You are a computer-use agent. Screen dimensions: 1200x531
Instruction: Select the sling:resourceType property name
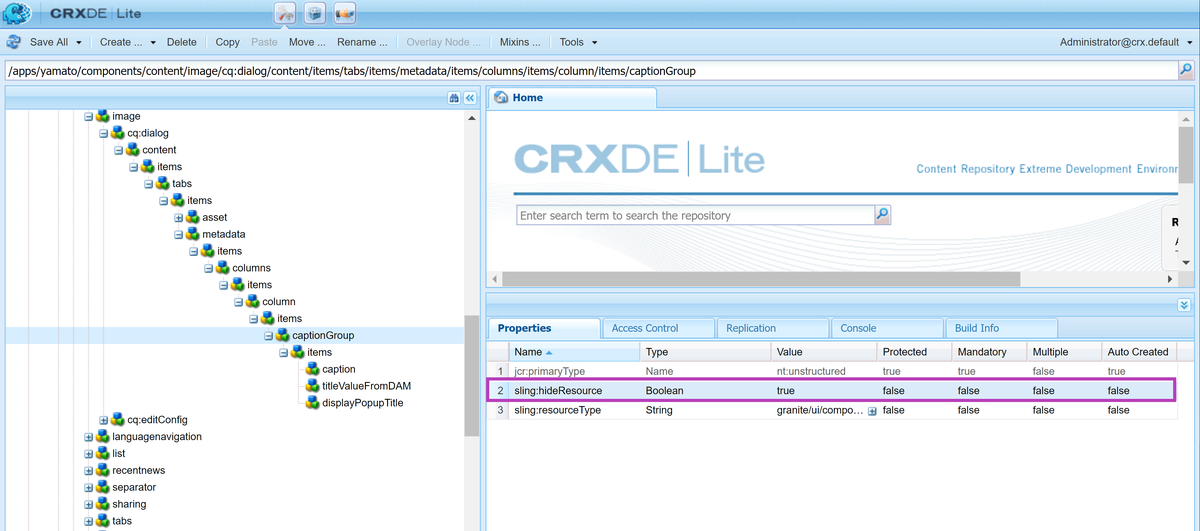[557, 410]
